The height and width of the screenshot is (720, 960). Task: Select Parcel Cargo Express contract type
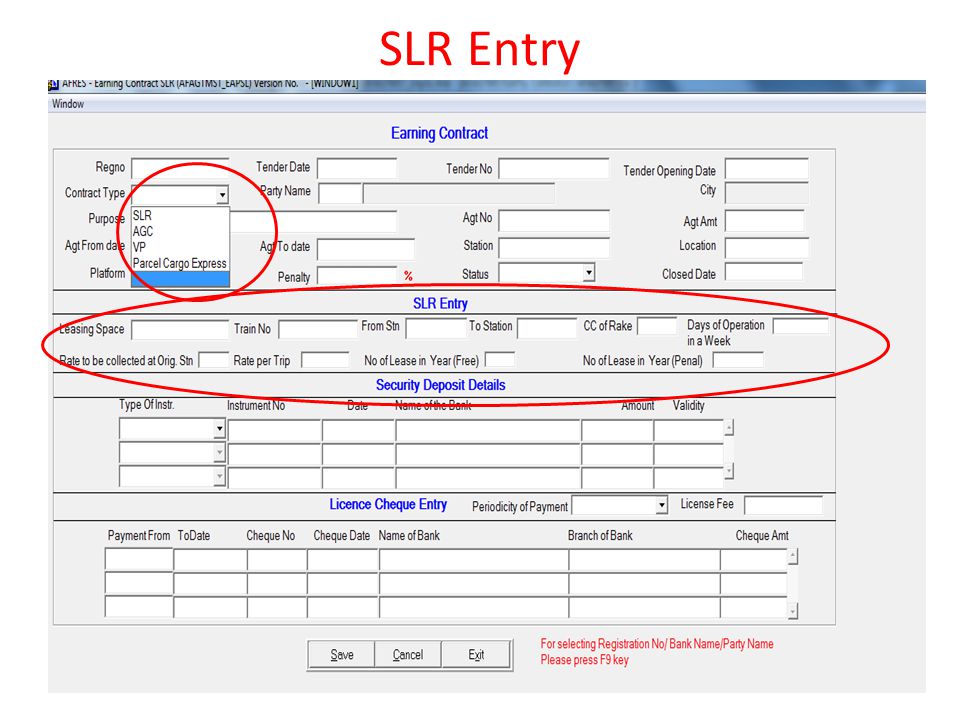click(x=180, y=263)
